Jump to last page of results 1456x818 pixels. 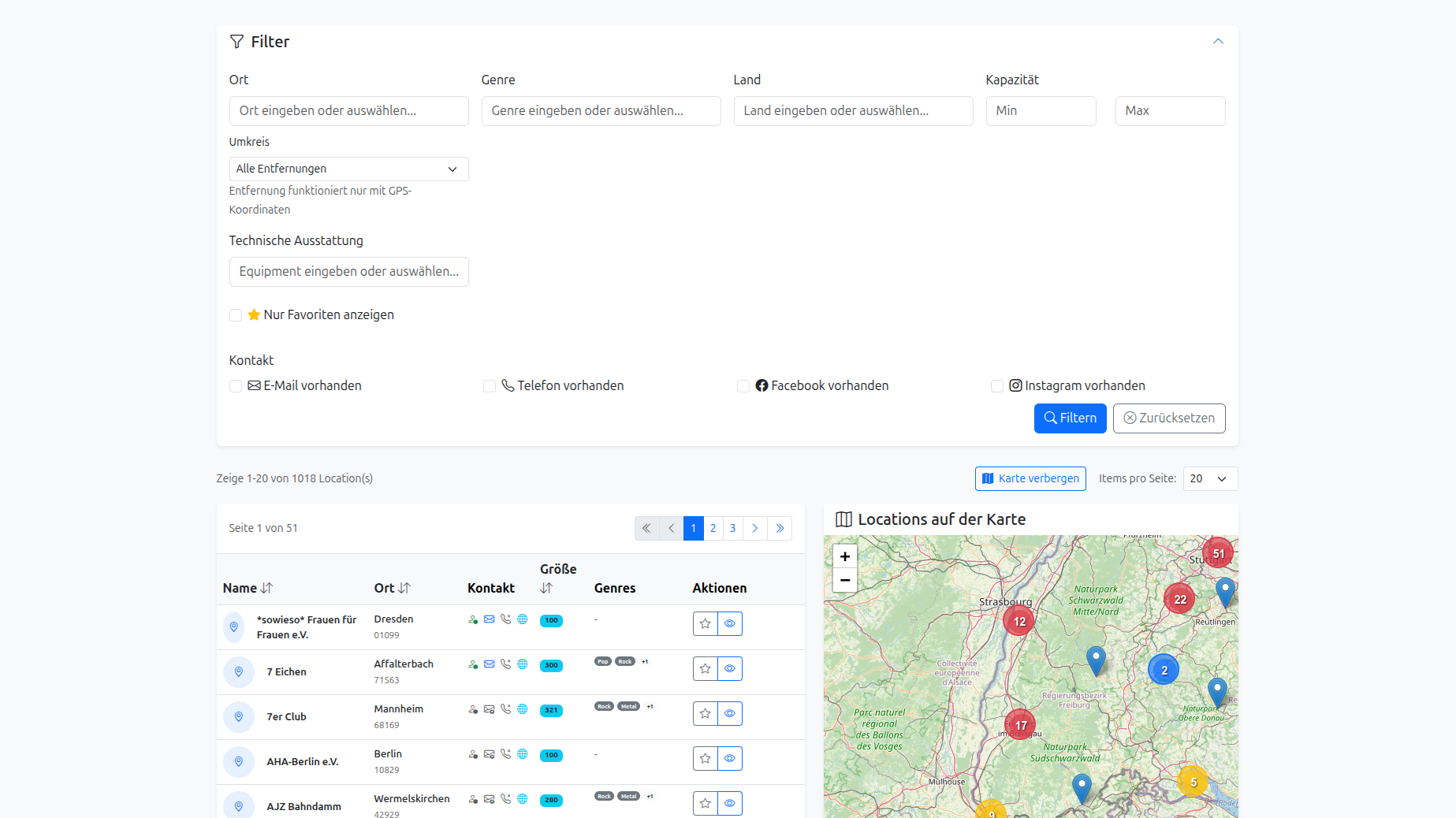coord(780,528)
